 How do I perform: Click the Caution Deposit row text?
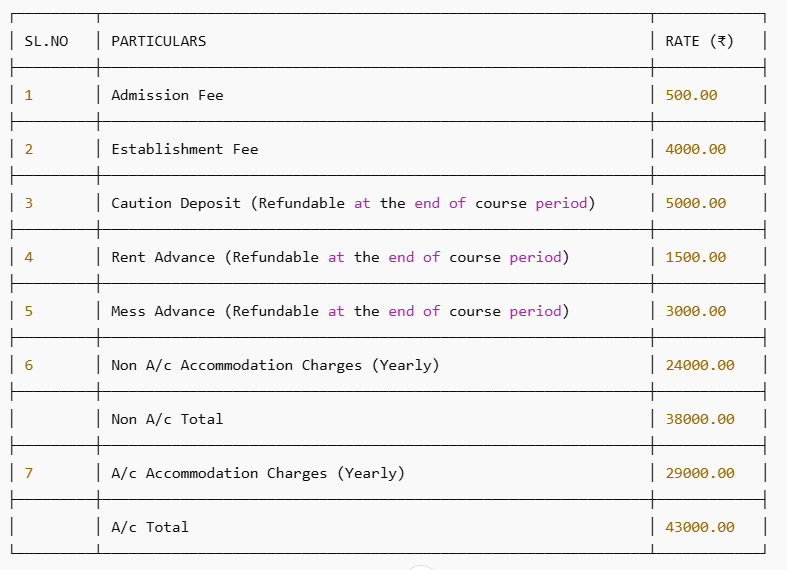[352, 203]
